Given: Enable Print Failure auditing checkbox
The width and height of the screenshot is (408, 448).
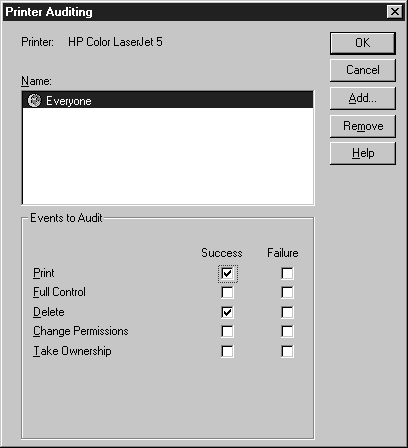Looking at the screenshot, I should [x=287, y=273].
